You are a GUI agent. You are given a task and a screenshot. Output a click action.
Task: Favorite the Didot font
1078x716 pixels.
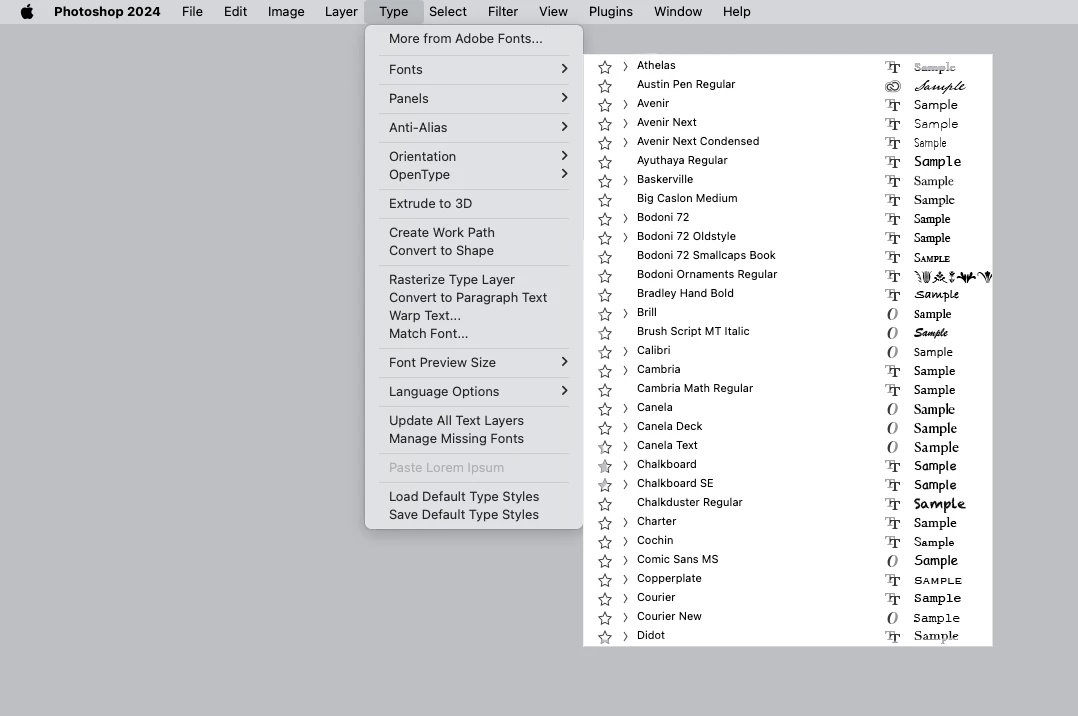tap(605, 637)
